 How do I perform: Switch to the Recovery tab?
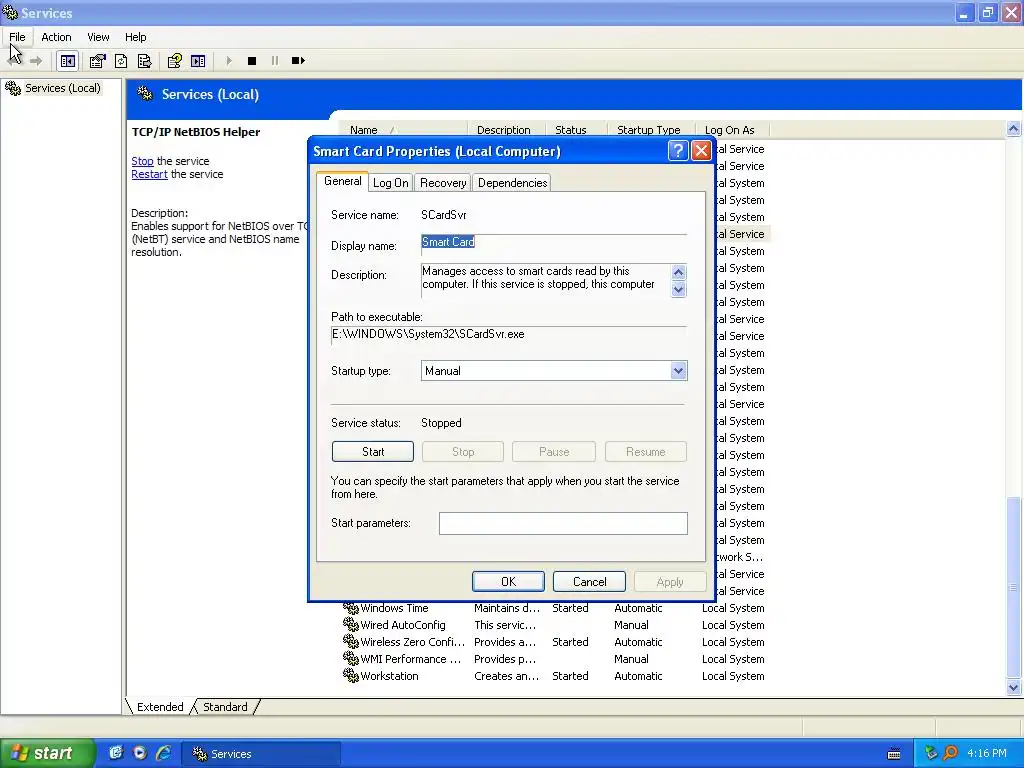443,183
